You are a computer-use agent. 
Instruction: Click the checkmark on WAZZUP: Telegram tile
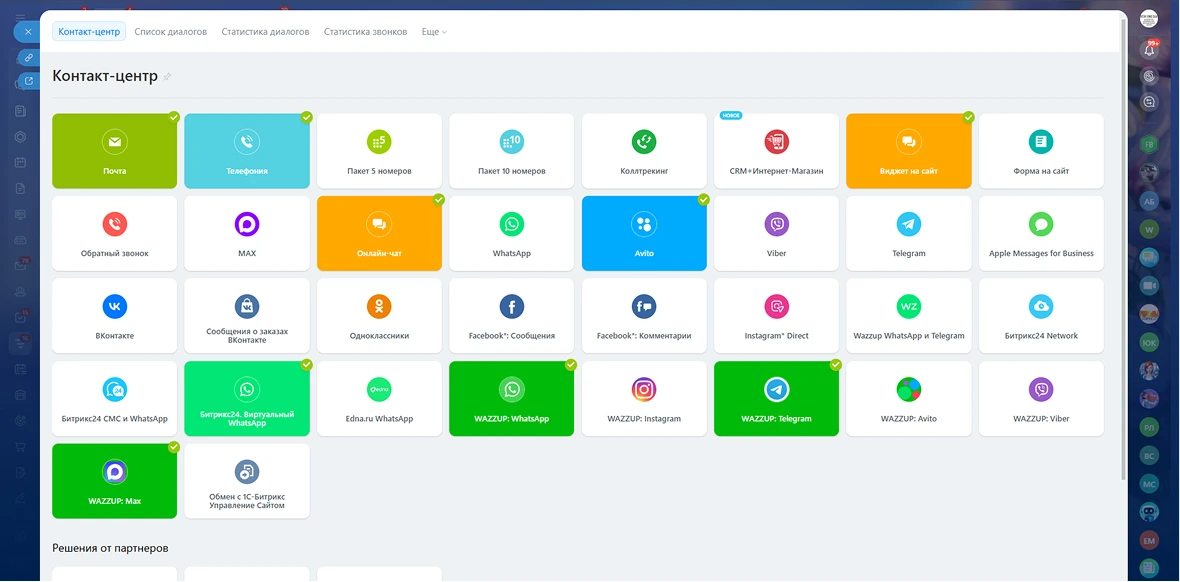(x=836, y=365)
